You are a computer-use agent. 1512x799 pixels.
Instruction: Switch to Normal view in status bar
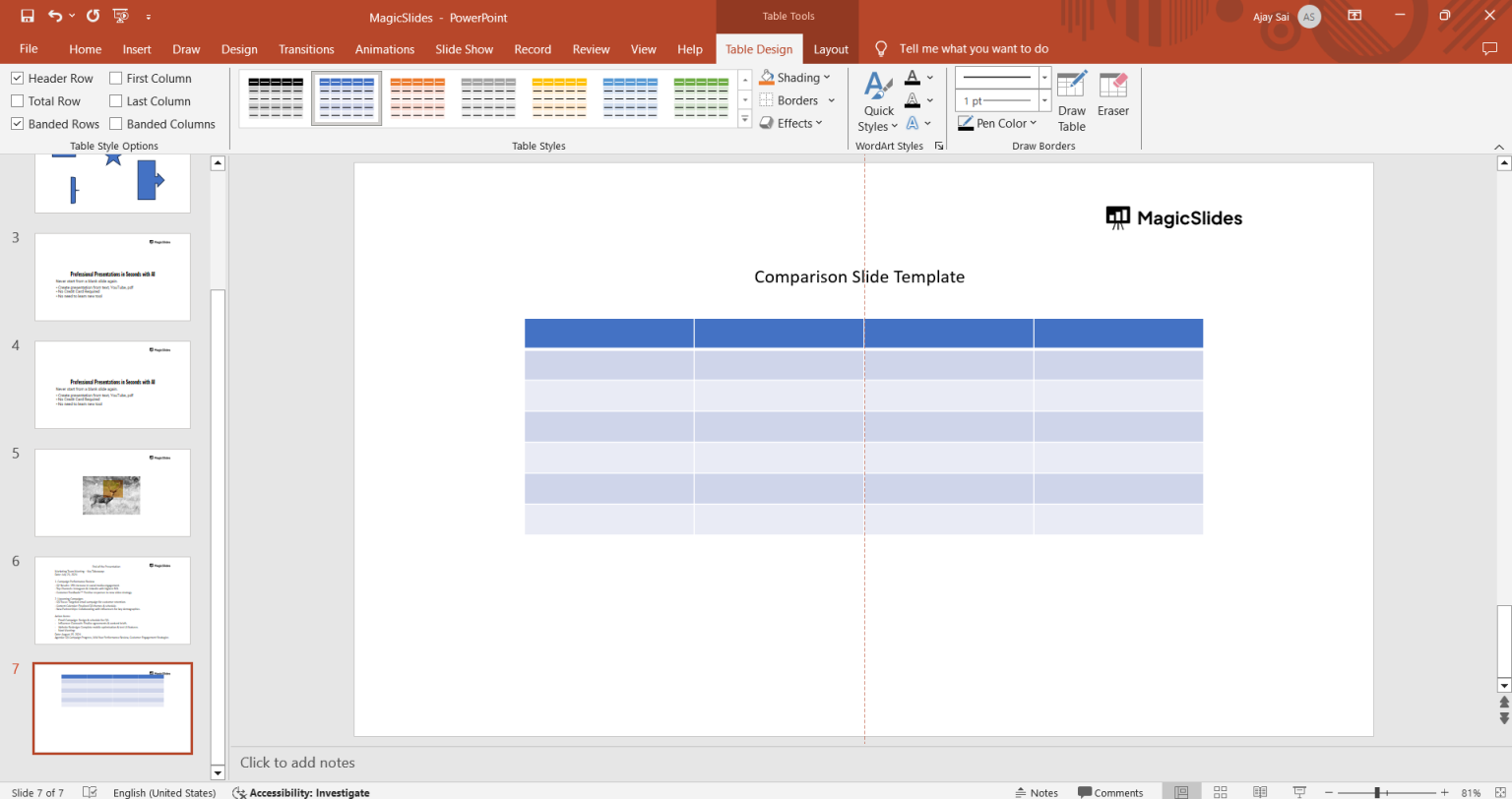pyautogui.click(x=1181, y=792)
